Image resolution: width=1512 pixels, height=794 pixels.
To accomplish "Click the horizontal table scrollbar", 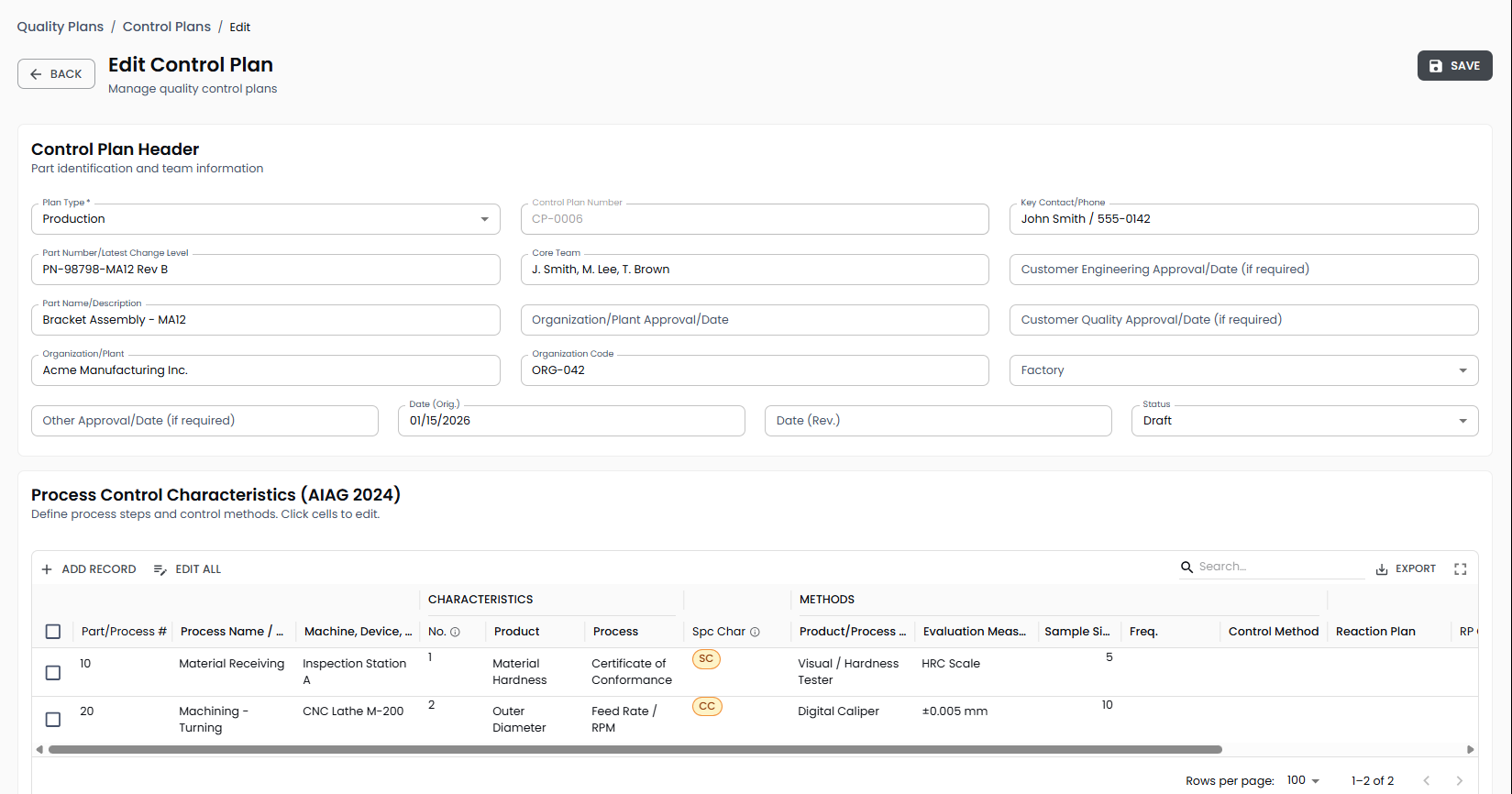I will pos(635,749).
